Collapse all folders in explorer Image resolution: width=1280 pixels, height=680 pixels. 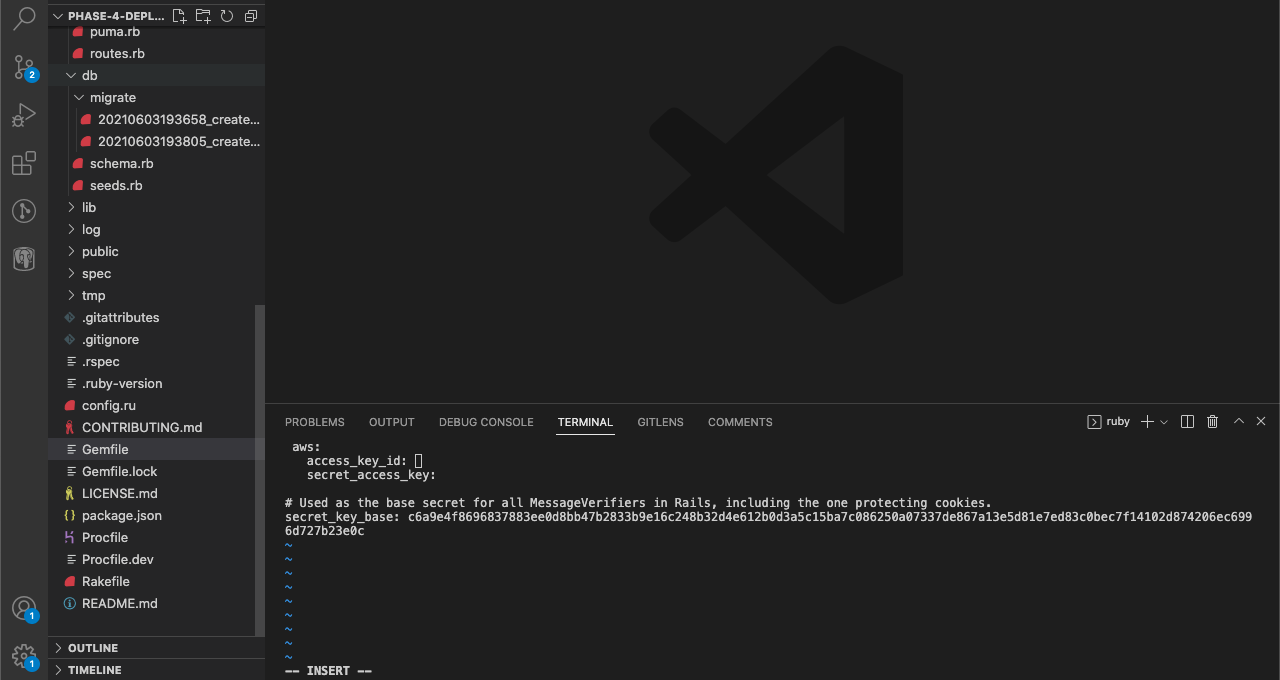(x=251, y=16)
